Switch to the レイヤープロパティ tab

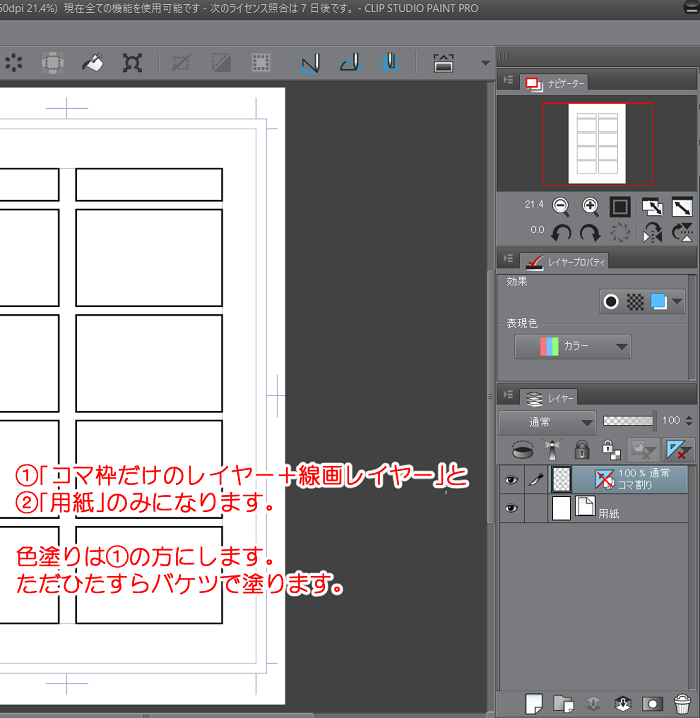tap(565, 261)
